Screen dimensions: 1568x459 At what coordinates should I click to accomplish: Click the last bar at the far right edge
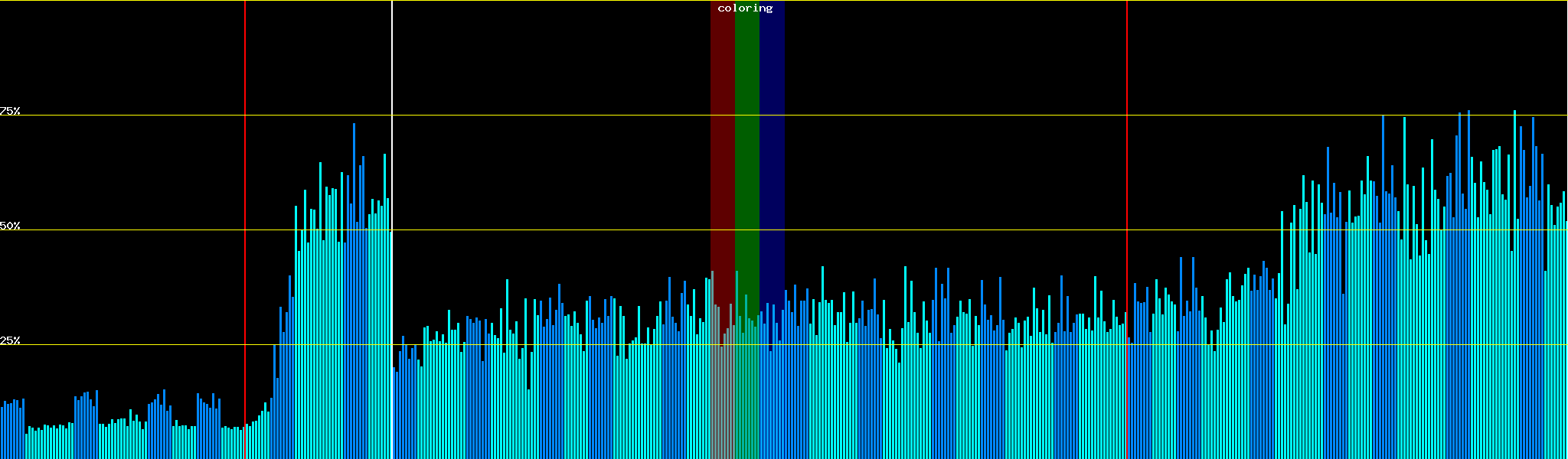click(x=1566, y=344)
